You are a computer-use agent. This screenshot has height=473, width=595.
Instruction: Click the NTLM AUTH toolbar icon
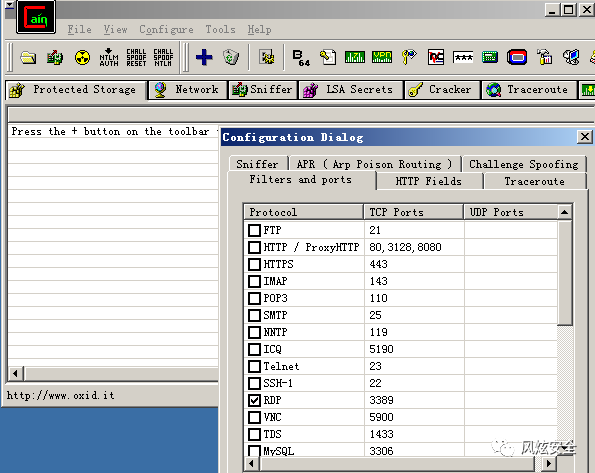109,58
